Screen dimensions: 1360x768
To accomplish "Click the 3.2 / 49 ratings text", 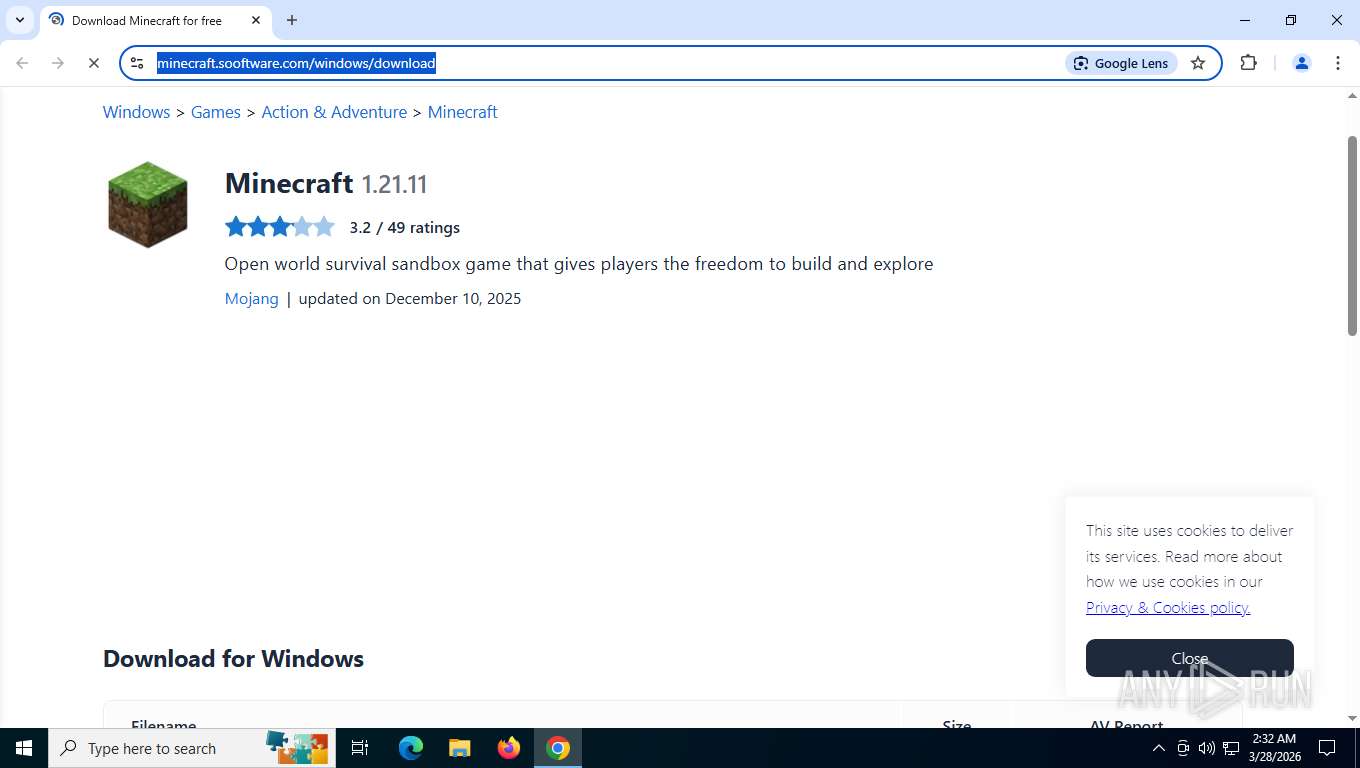I will pyautogui.click(x=405, y=228).
